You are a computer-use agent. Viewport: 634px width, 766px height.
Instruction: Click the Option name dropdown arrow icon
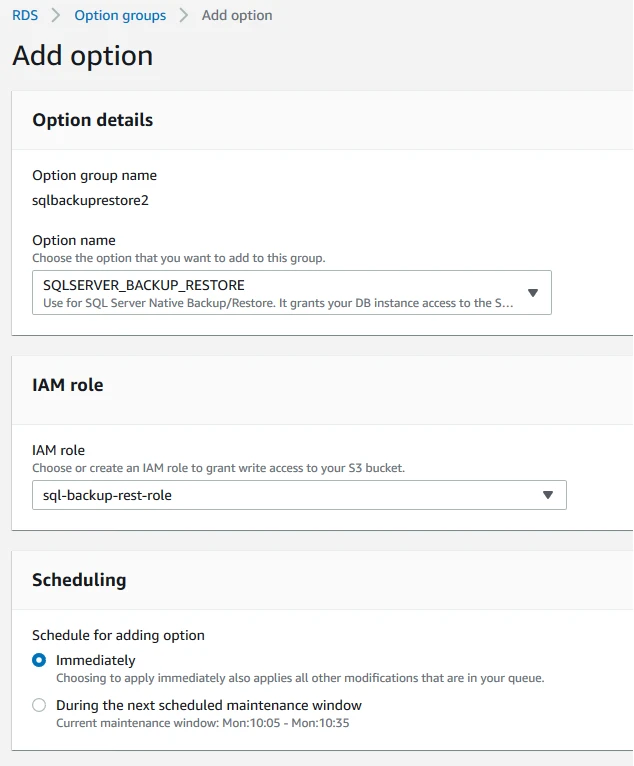(533, 293)
